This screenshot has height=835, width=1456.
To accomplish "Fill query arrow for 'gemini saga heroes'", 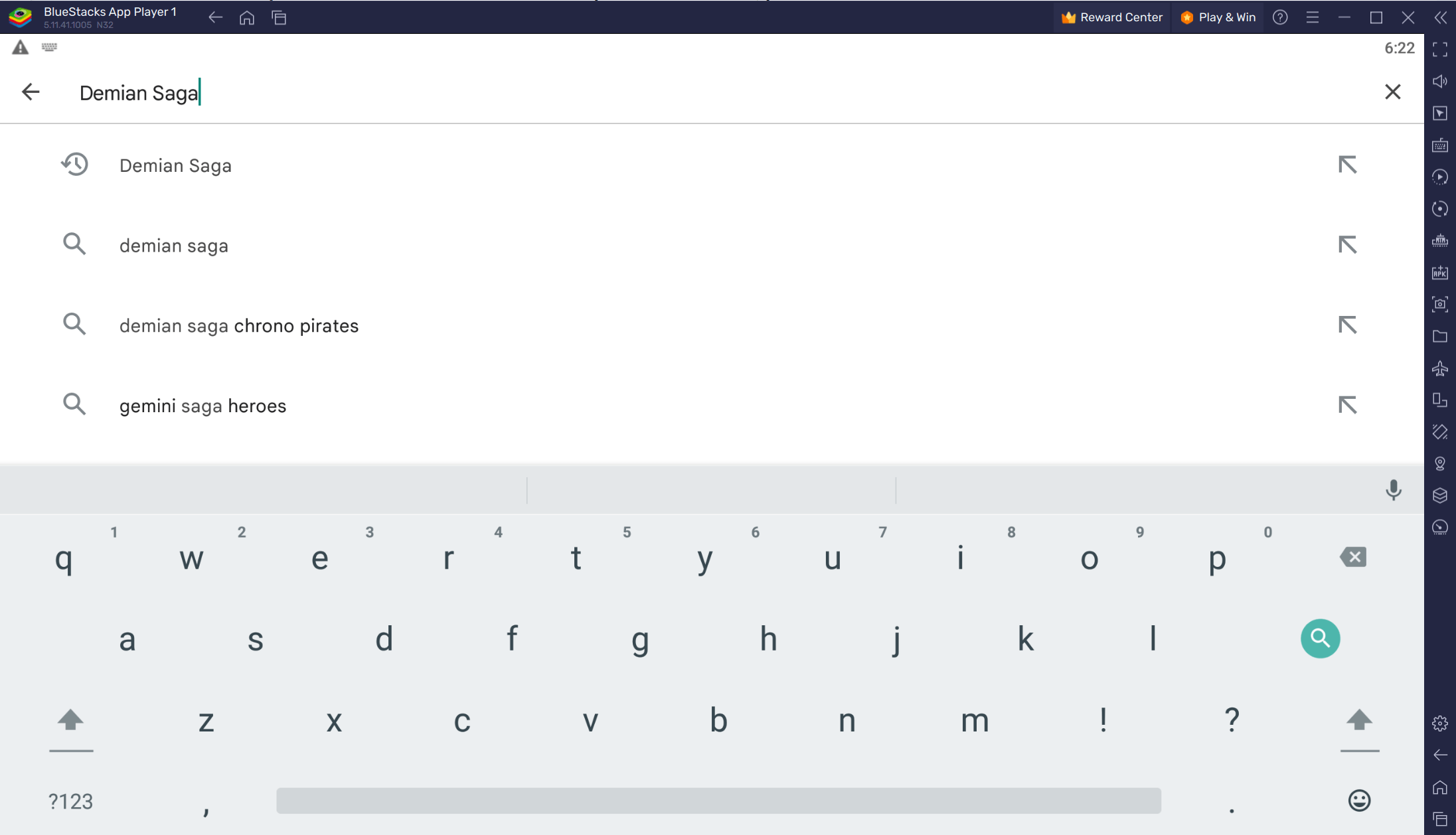I will pos(1347,405).
